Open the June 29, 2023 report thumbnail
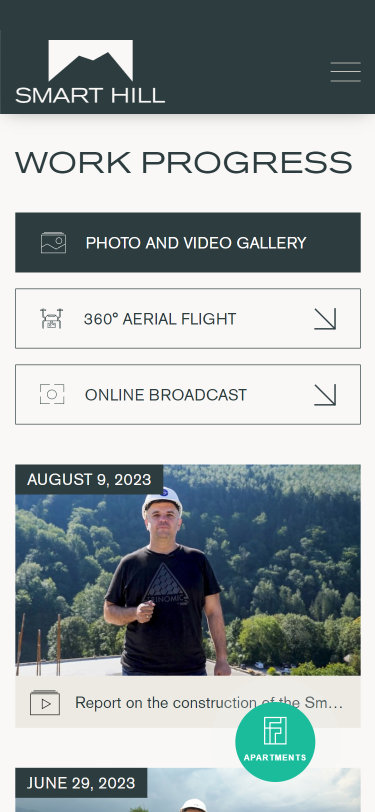Screen dimensions: 375x812 coord(188,790)
